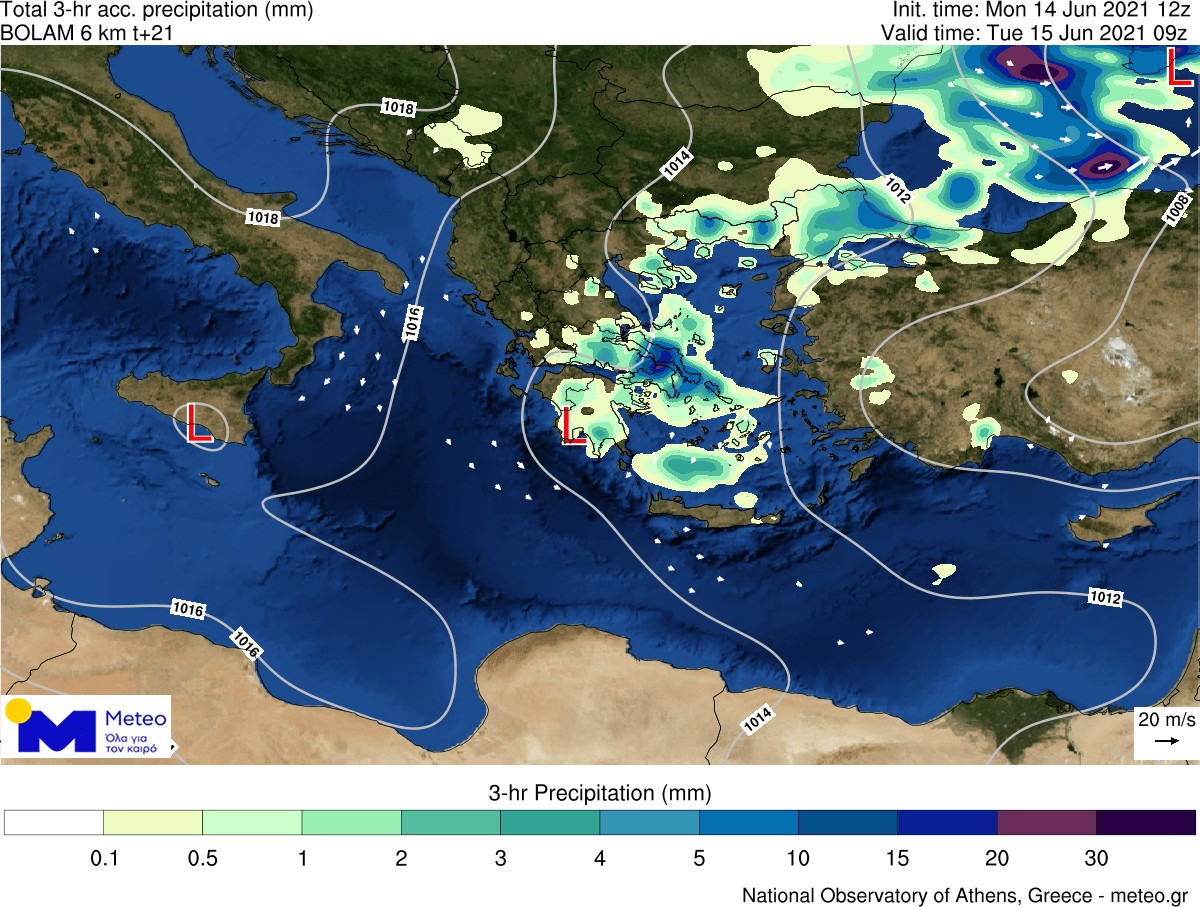This screenshot has width=1200, height=907.
Task: Click the '3-hr Precipitation (mm)' legend title
Action: [599, 793]
